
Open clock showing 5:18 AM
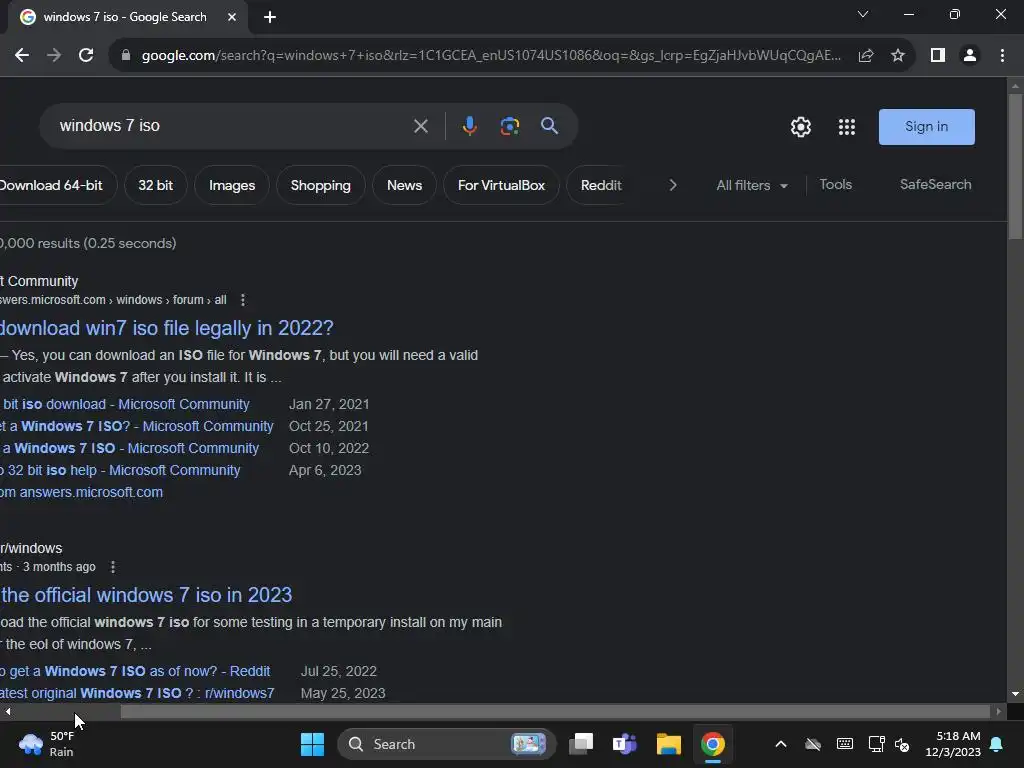pyautogui.click(x=953, y=744)
